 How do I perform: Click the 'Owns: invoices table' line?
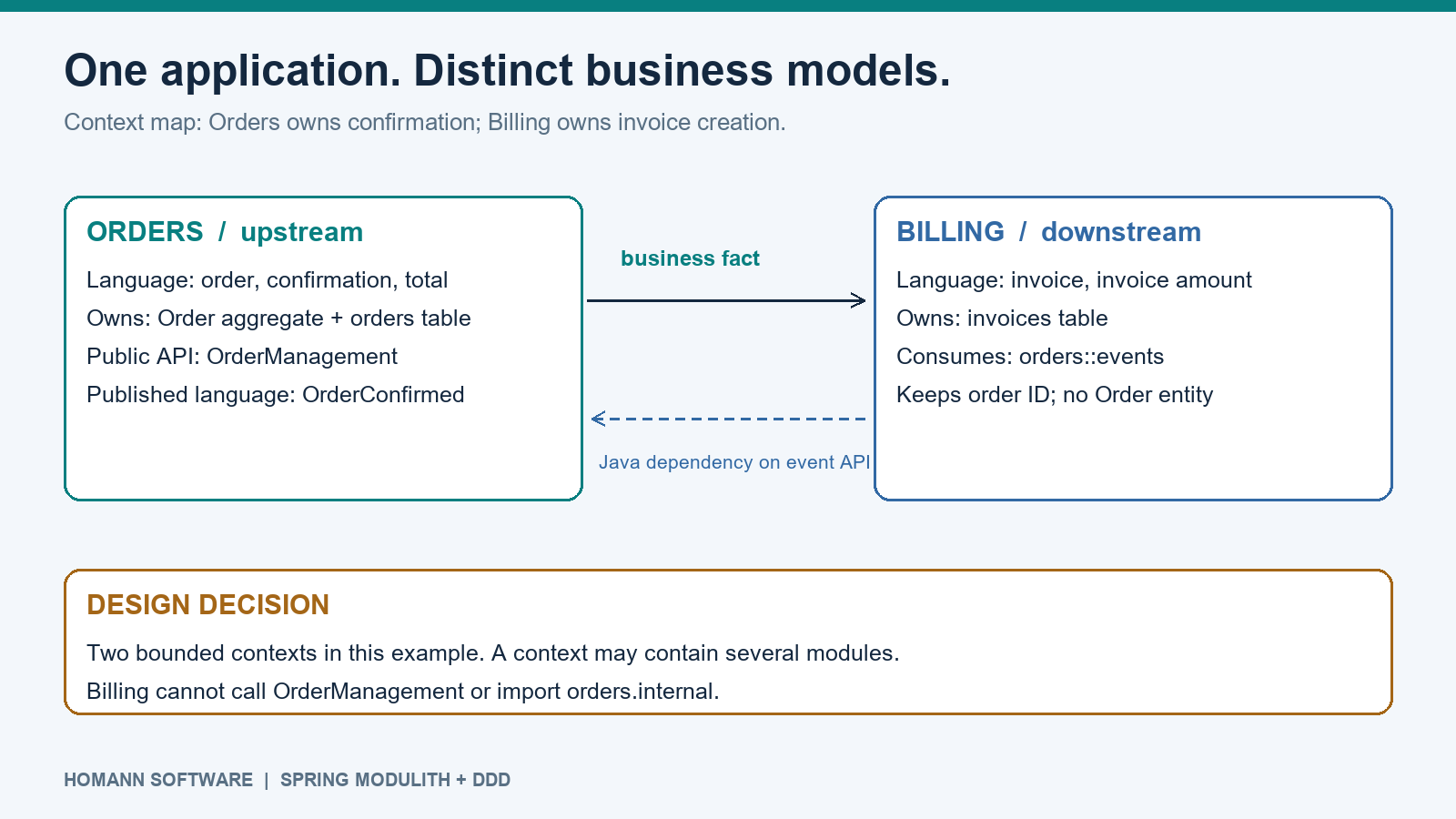coord(1002,318)
